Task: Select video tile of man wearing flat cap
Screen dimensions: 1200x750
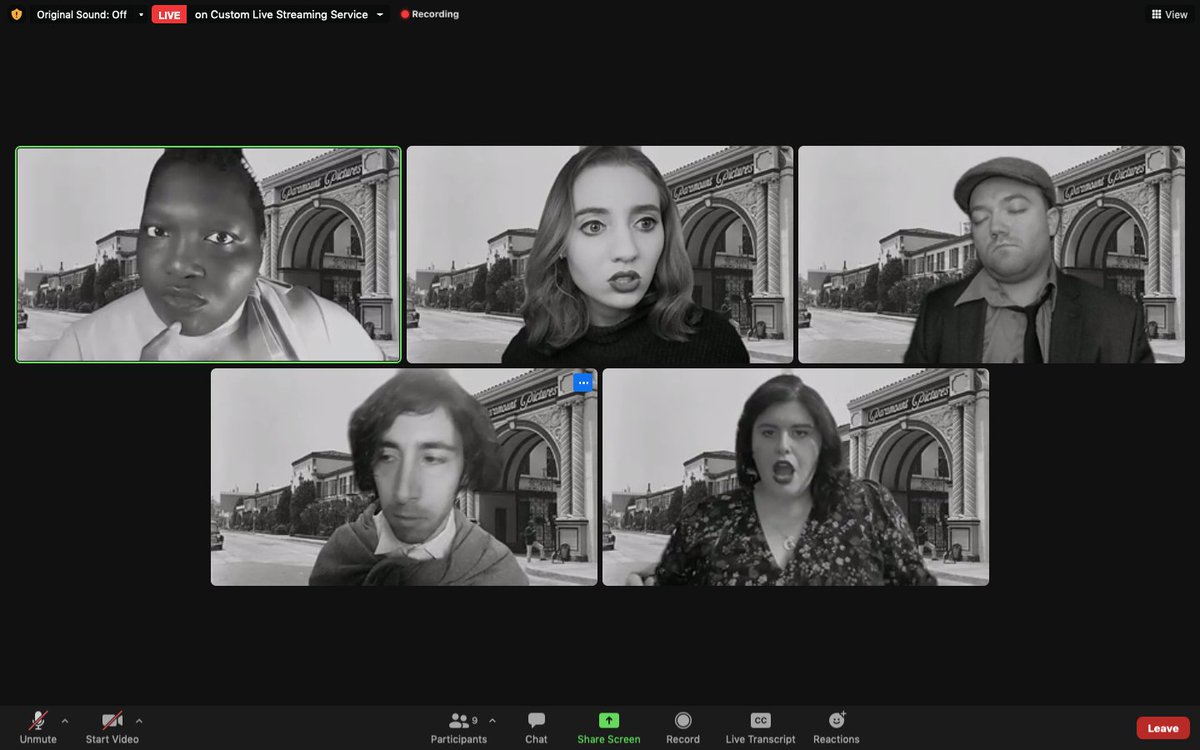Action: click(991, 254)
